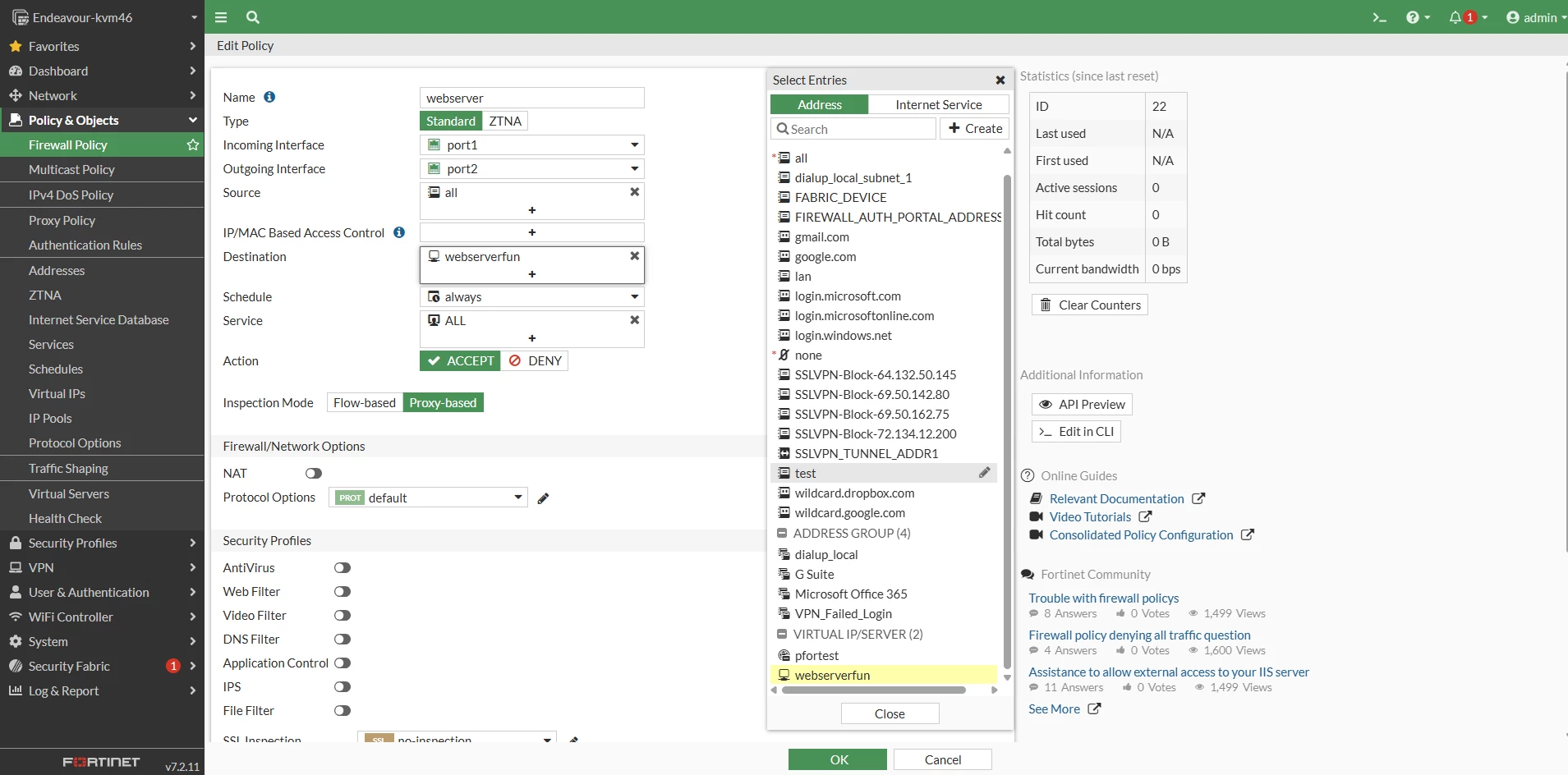Toggle the hamburger menu icon

pyautogui.click(x=221, y=17)
